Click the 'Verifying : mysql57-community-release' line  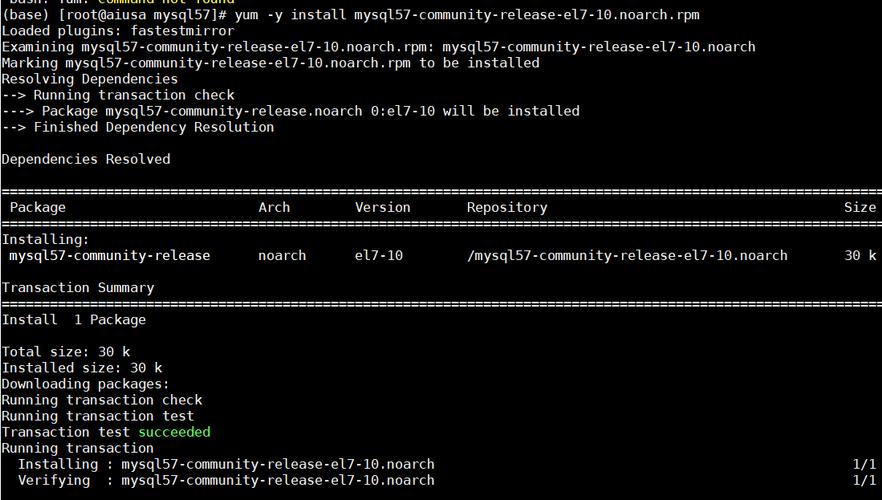226,480
